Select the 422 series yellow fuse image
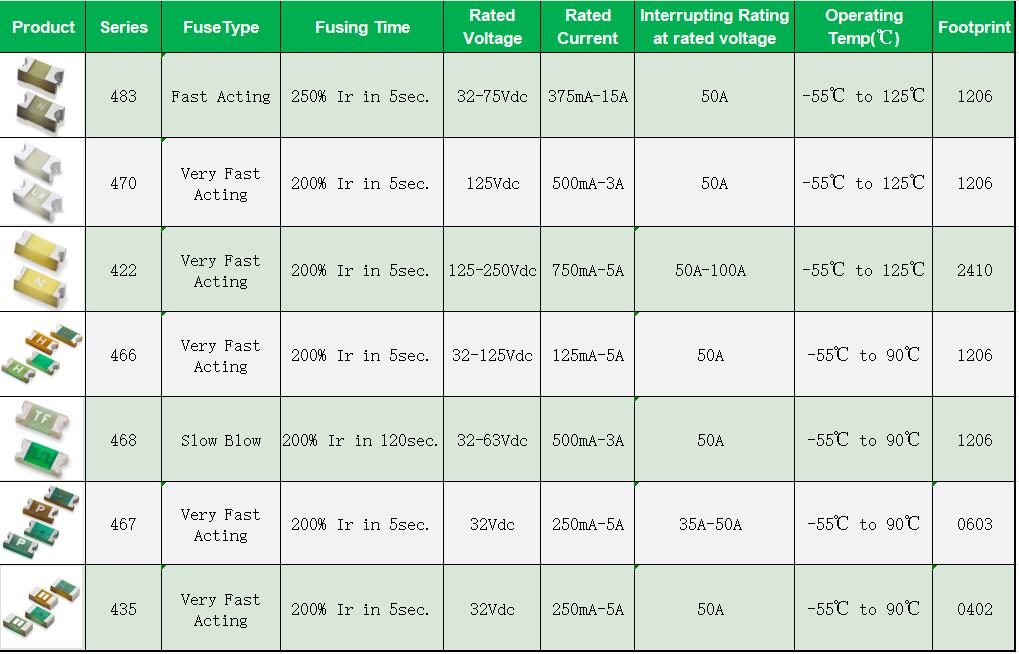Image resolution: width=1019 pixels, height=654 pixels. click(x=42, y=270)
